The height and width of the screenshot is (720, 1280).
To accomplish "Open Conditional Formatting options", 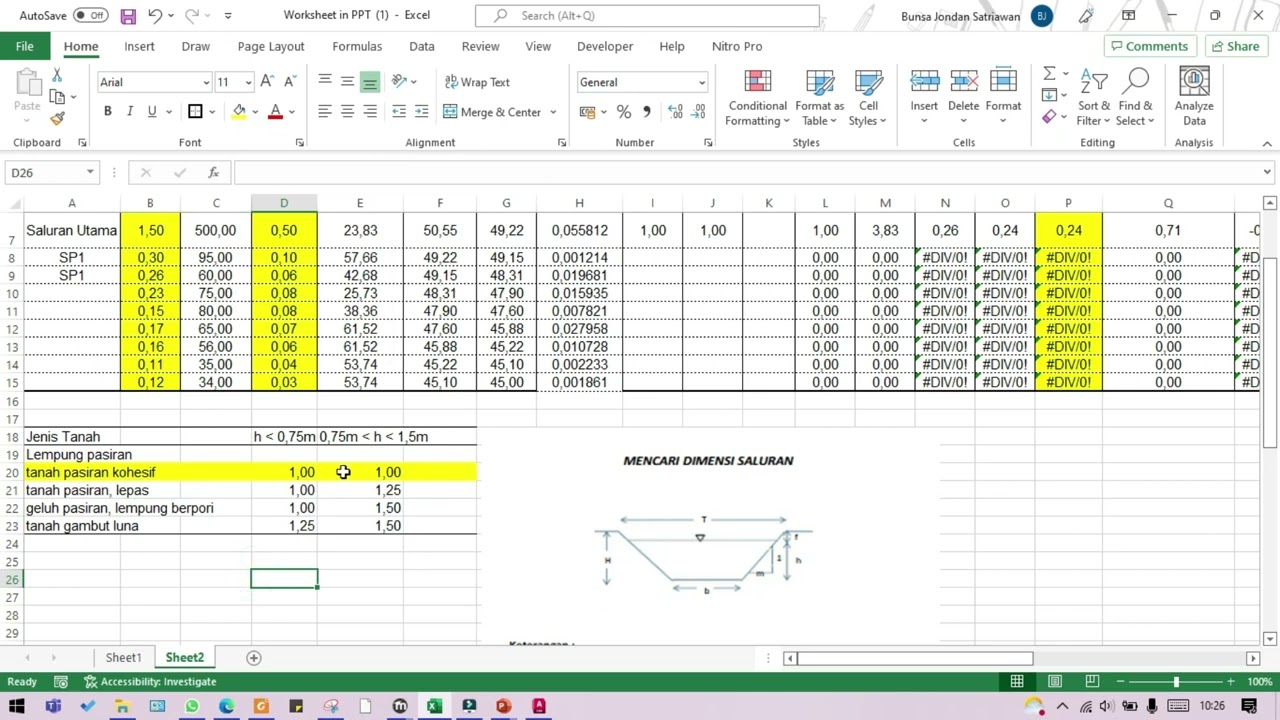I will [758, 98].
